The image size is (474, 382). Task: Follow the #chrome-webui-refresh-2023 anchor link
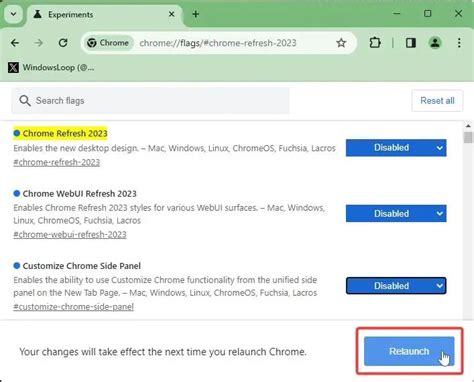pyautogui.click(x=70, y=235)
